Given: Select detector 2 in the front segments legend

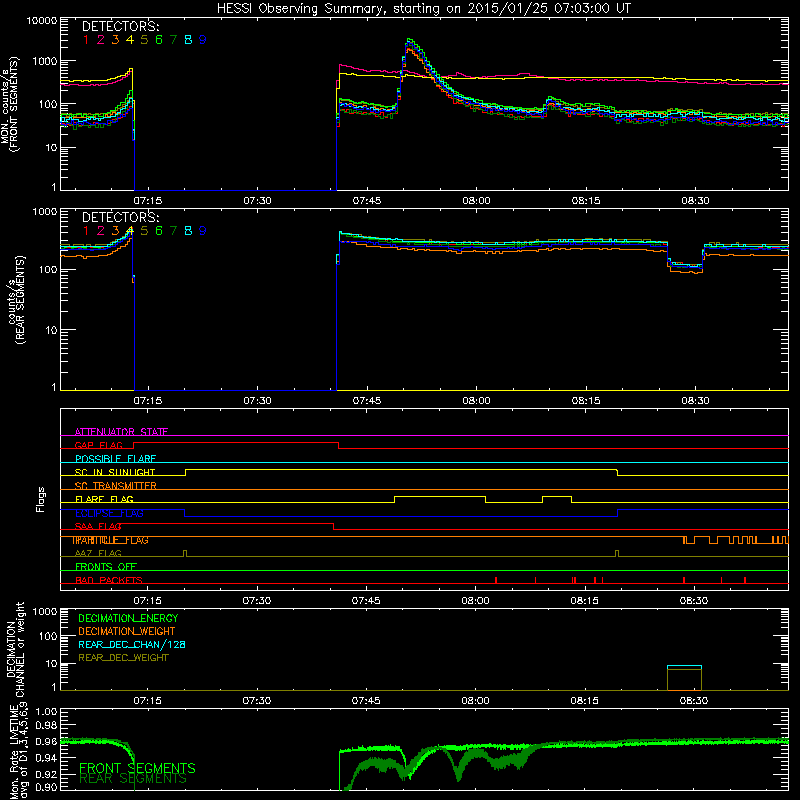Looking at the screenshot, I should pos(101,40).
